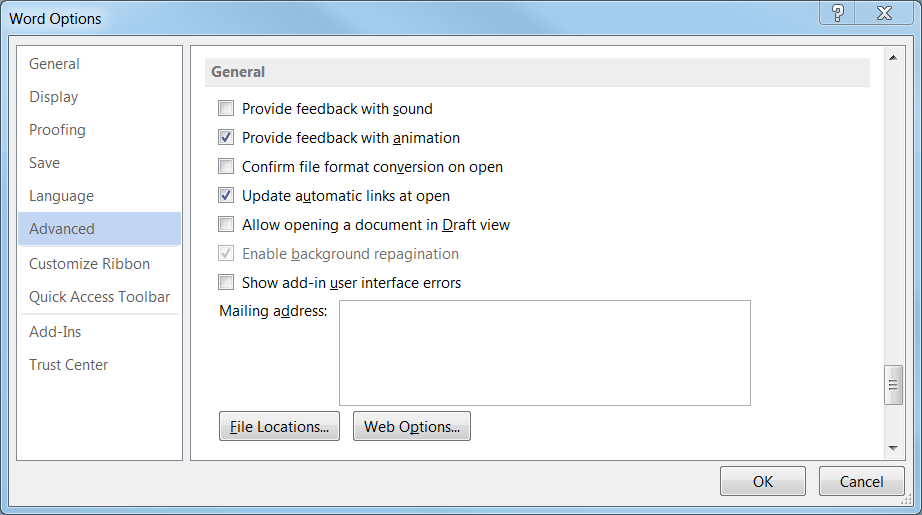The width and height of the screenshot is (922, 515).
Task: Enable Show add-in user interface errors
Action: pyautogui.click(x=226, y=282)
